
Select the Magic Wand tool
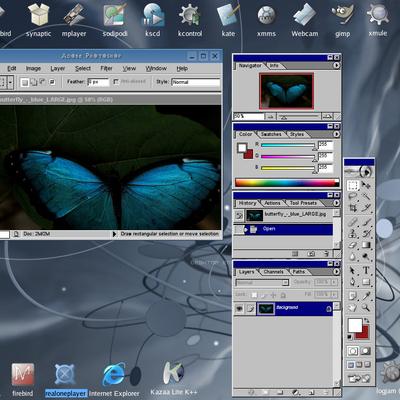click(x=366, y=197)
